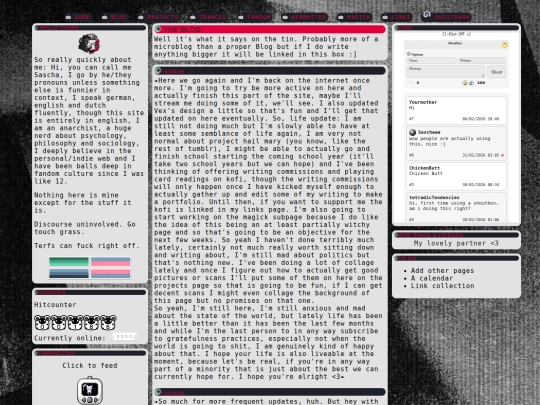Click the red dot on Saschaaa's message
This screenshot has height=405, width=540.
pos(502,155)
